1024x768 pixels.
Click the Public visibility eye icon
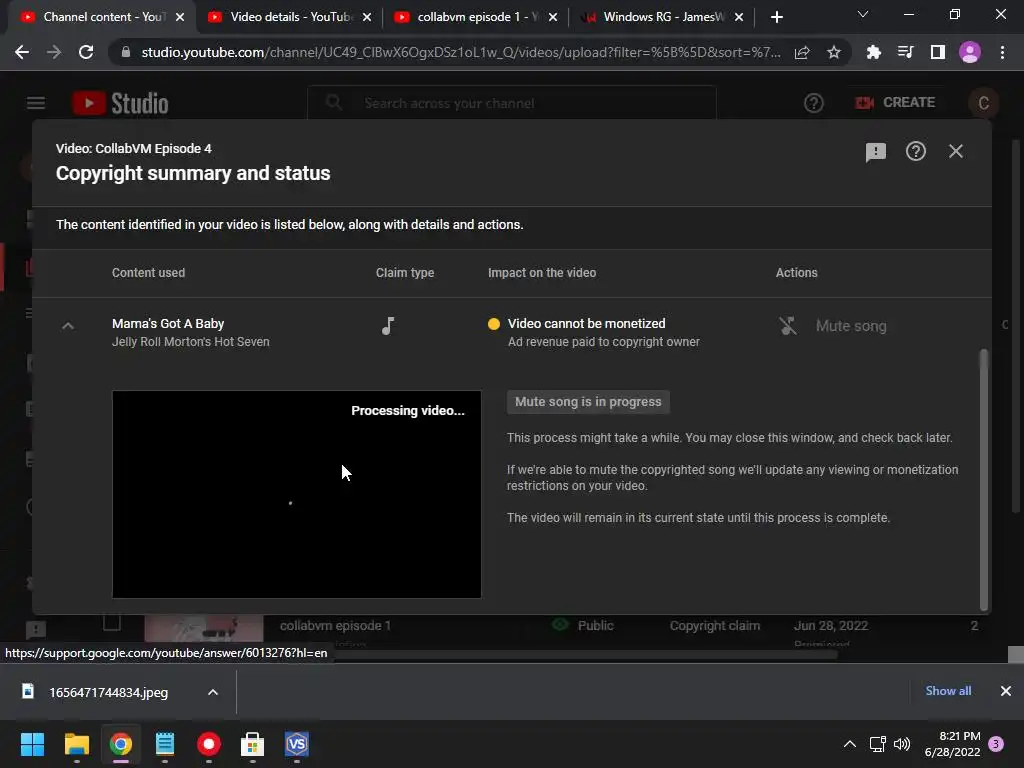click(x=560, y=625)
